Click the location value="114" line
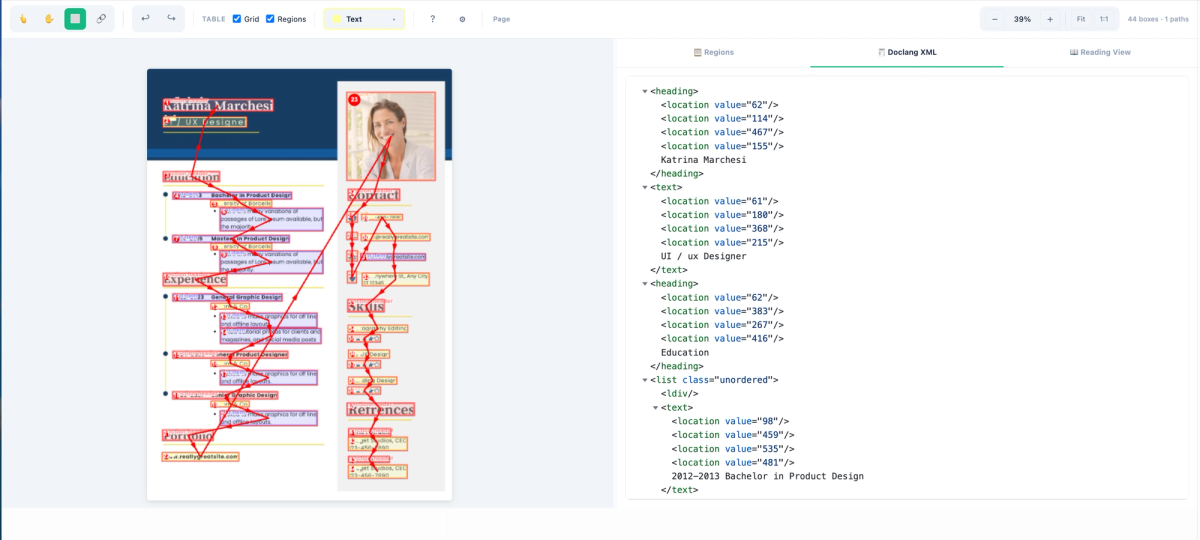This screenshot has height=540, width=1200. [x=722, y=118]
